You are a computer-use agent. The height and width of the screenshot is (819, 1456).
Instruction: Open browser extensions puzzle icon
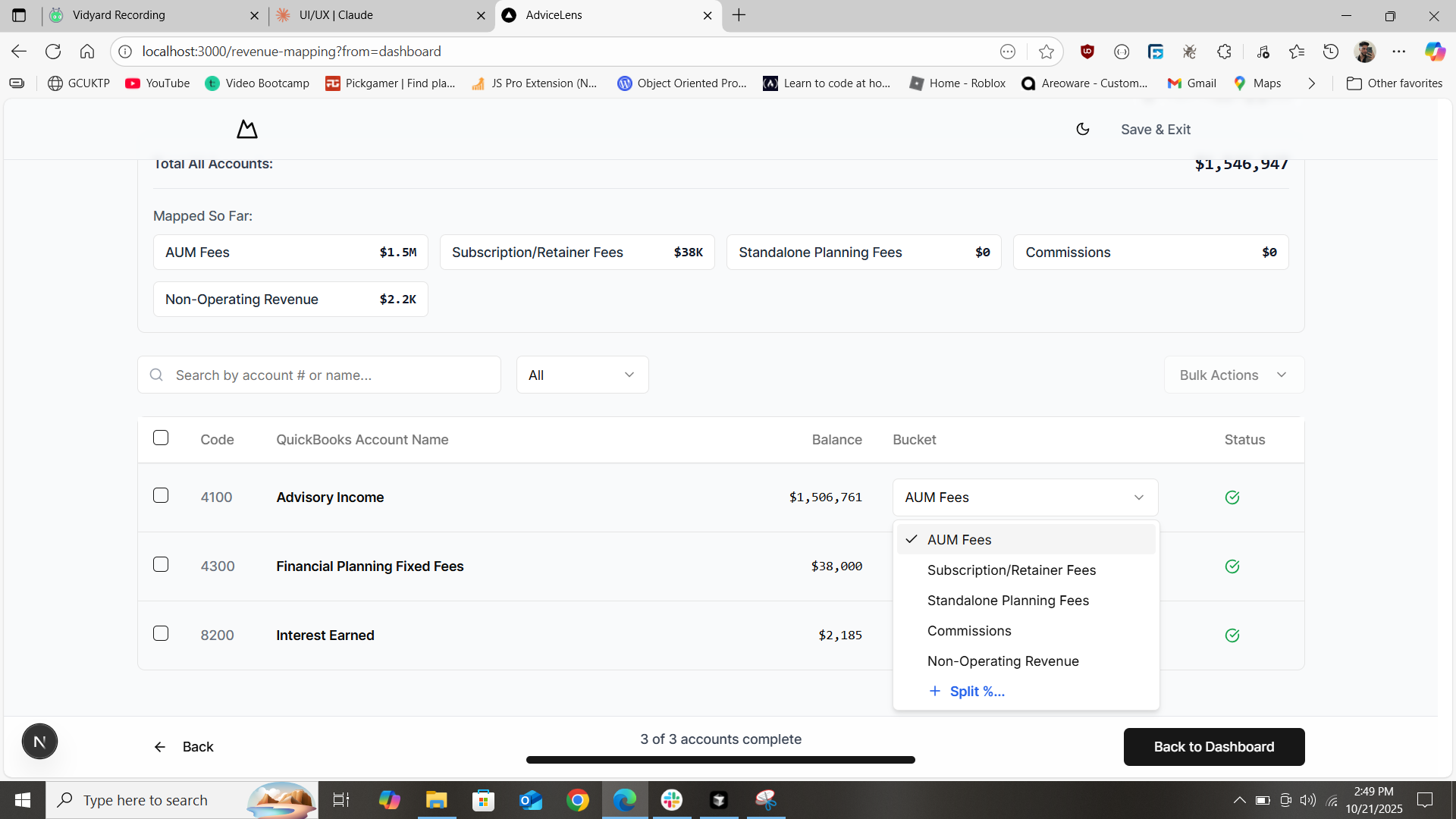1224,52
